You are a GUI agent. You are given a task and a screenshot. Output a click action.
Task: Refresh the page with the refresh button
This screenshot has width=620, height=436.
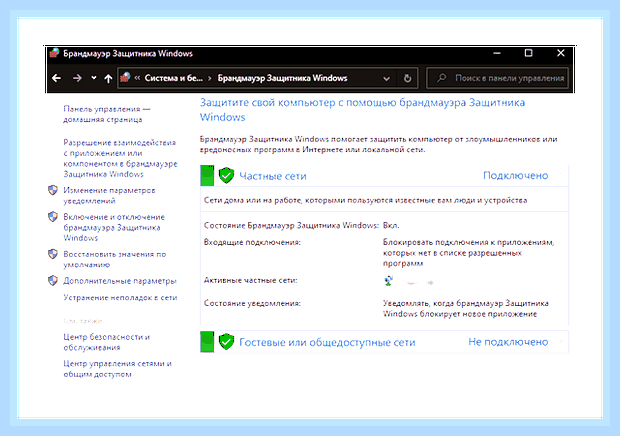coord(407,78)
